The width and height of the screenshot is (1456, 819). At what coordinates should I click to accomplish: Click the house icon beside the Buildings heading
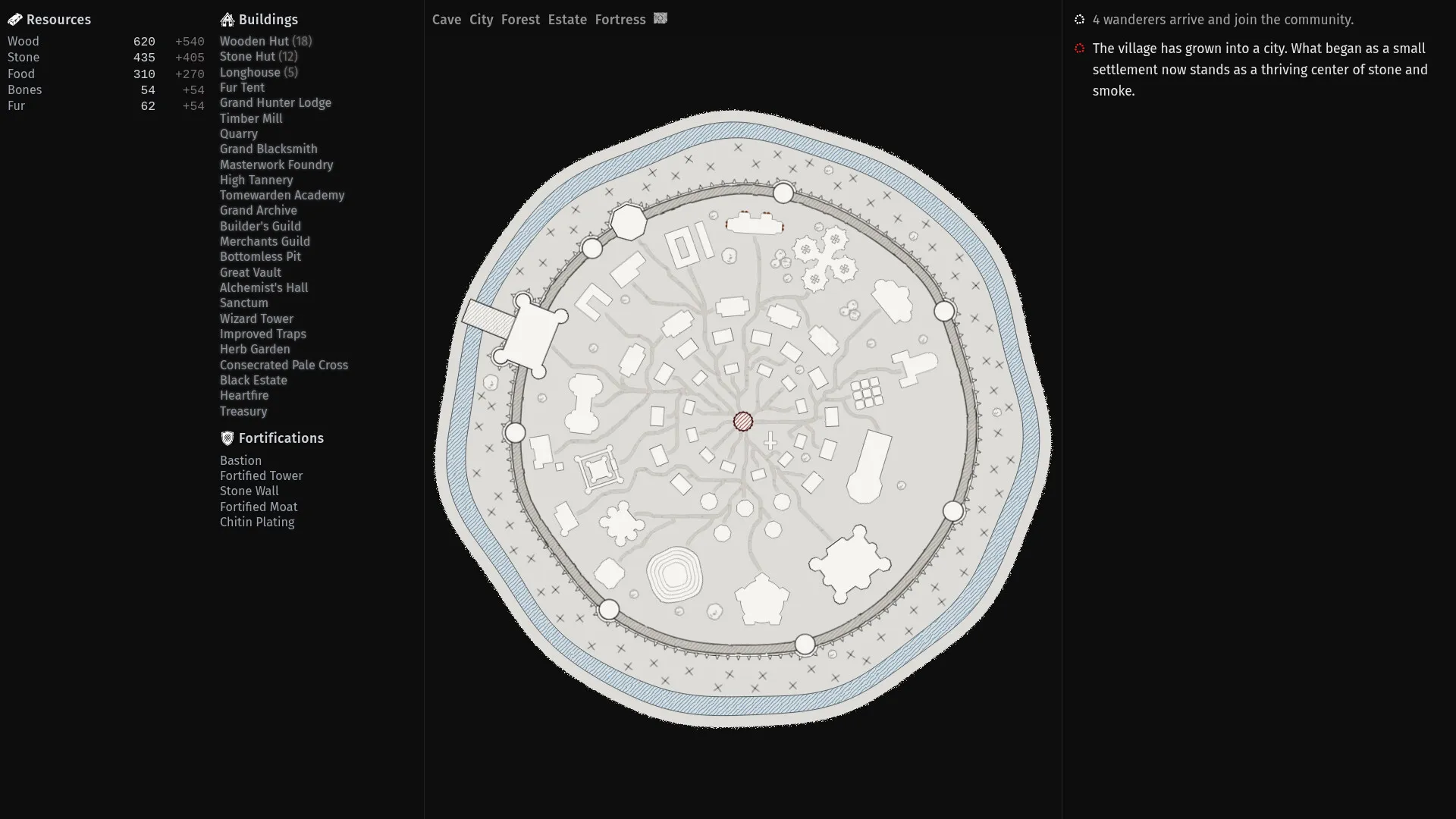coord(227,20)
